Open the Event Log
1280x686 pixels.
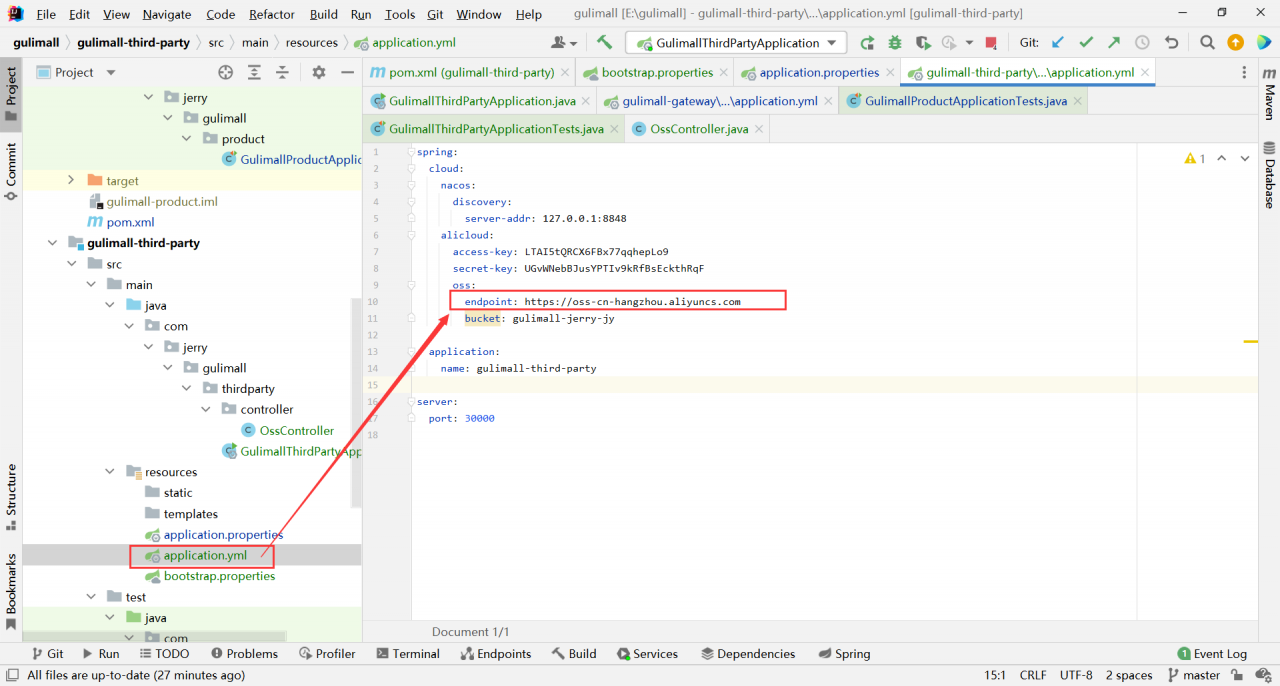(x=1212, y=653)
